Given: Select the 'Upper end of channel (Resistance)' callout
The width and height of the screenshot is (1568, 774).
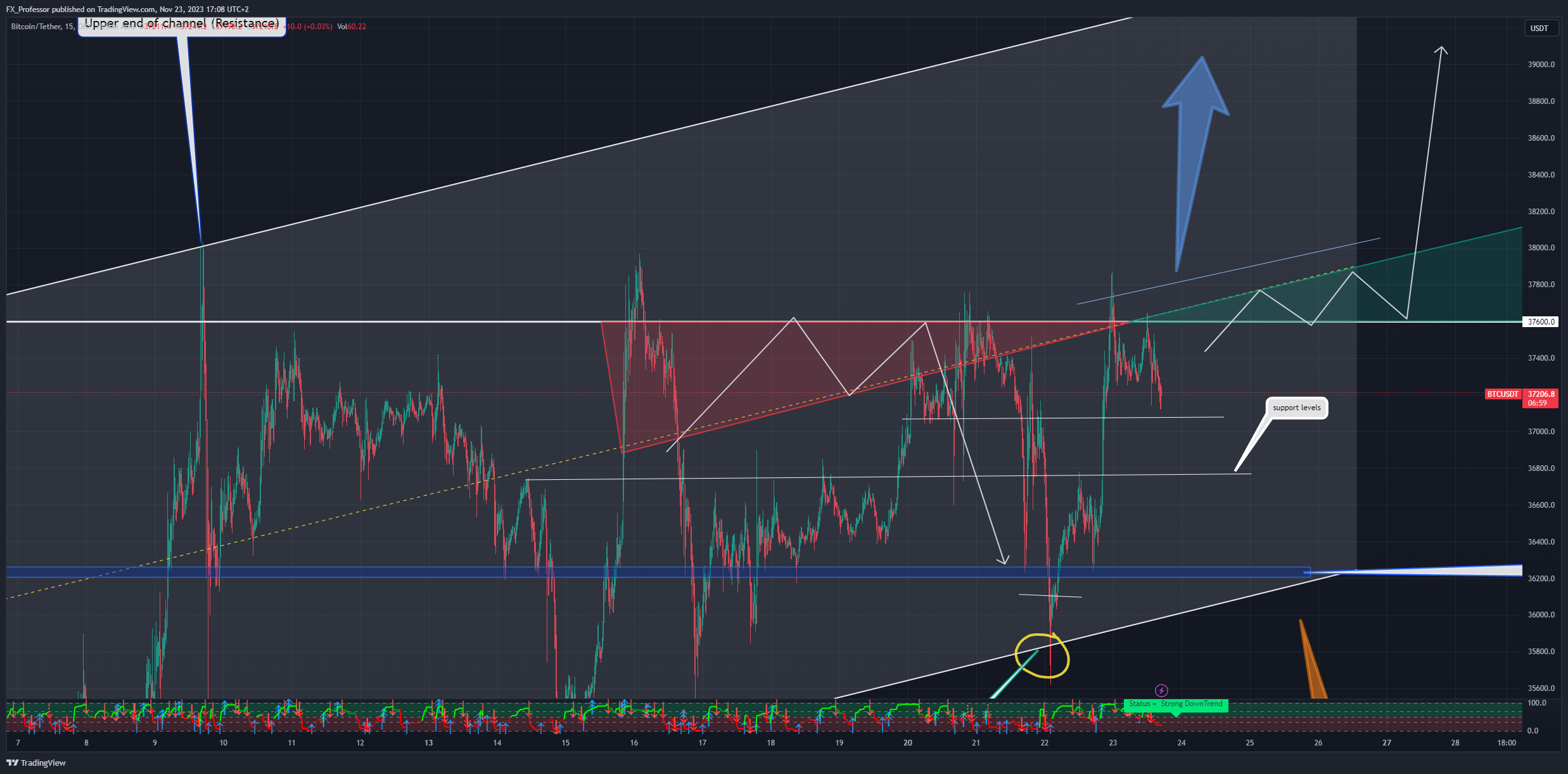Looking at the screenshot, I should [x=182, y=24].
